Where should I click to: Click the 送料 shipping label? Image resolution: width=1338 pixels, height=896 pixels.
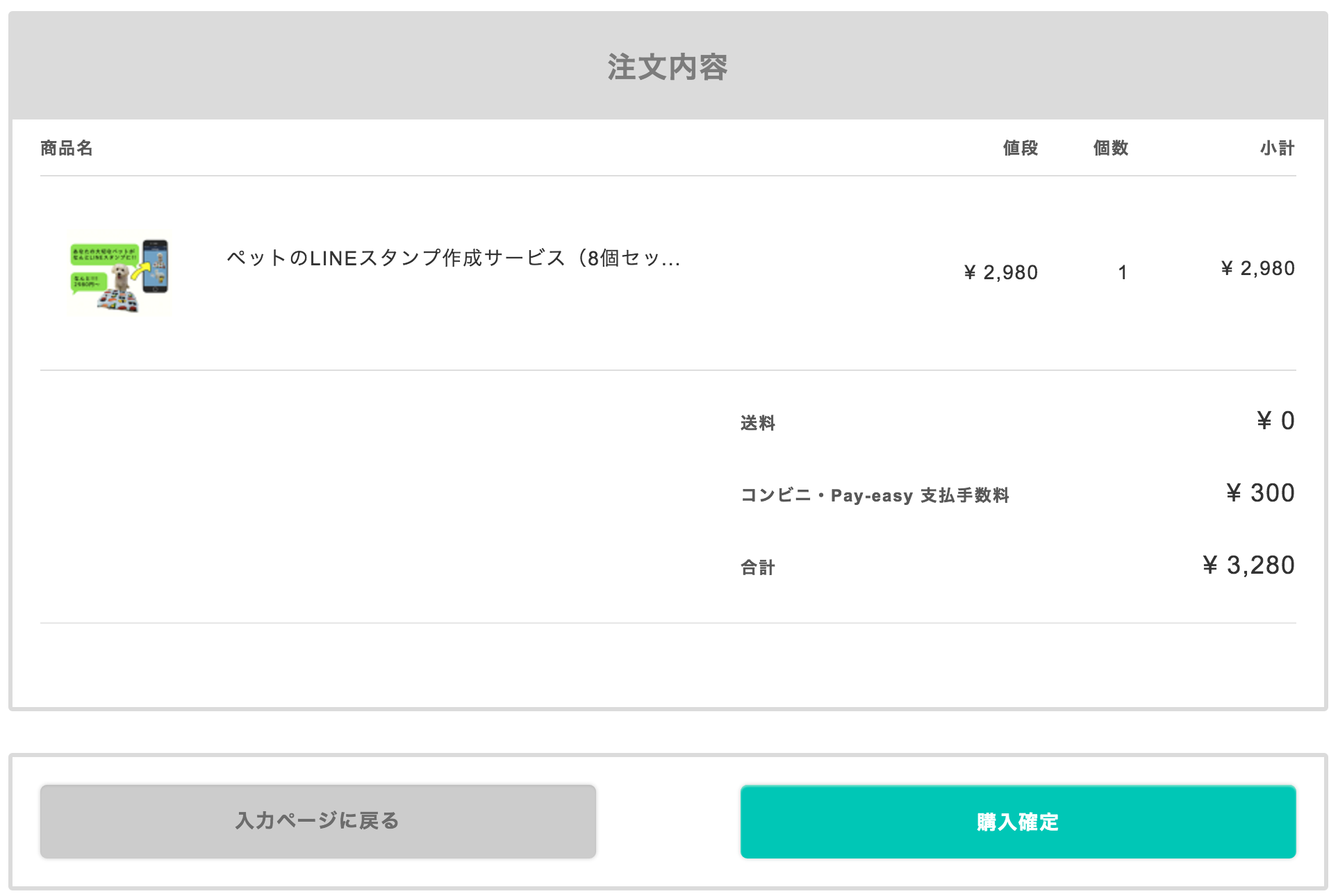pyautogui.click(x=758, y=423)
